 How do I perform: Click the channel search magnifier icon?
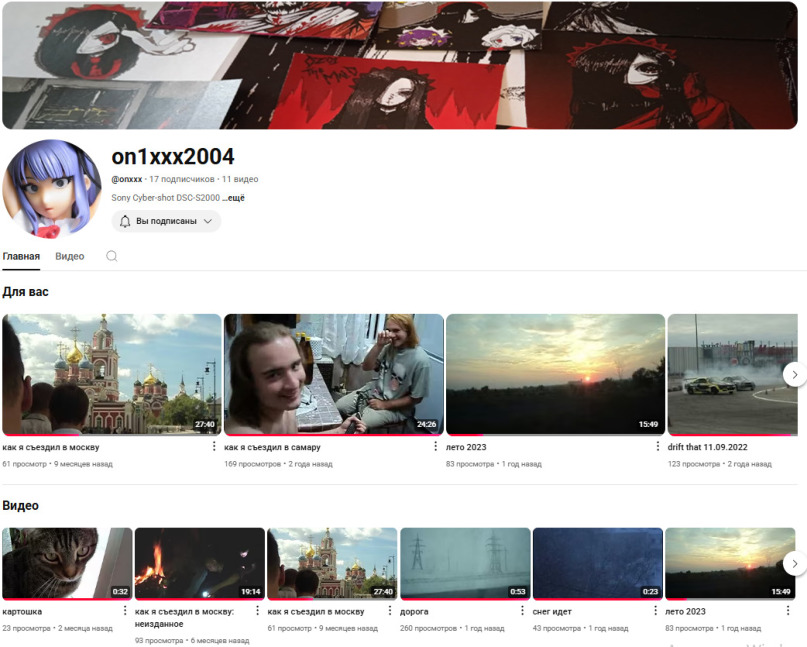(x=112, y=256)
